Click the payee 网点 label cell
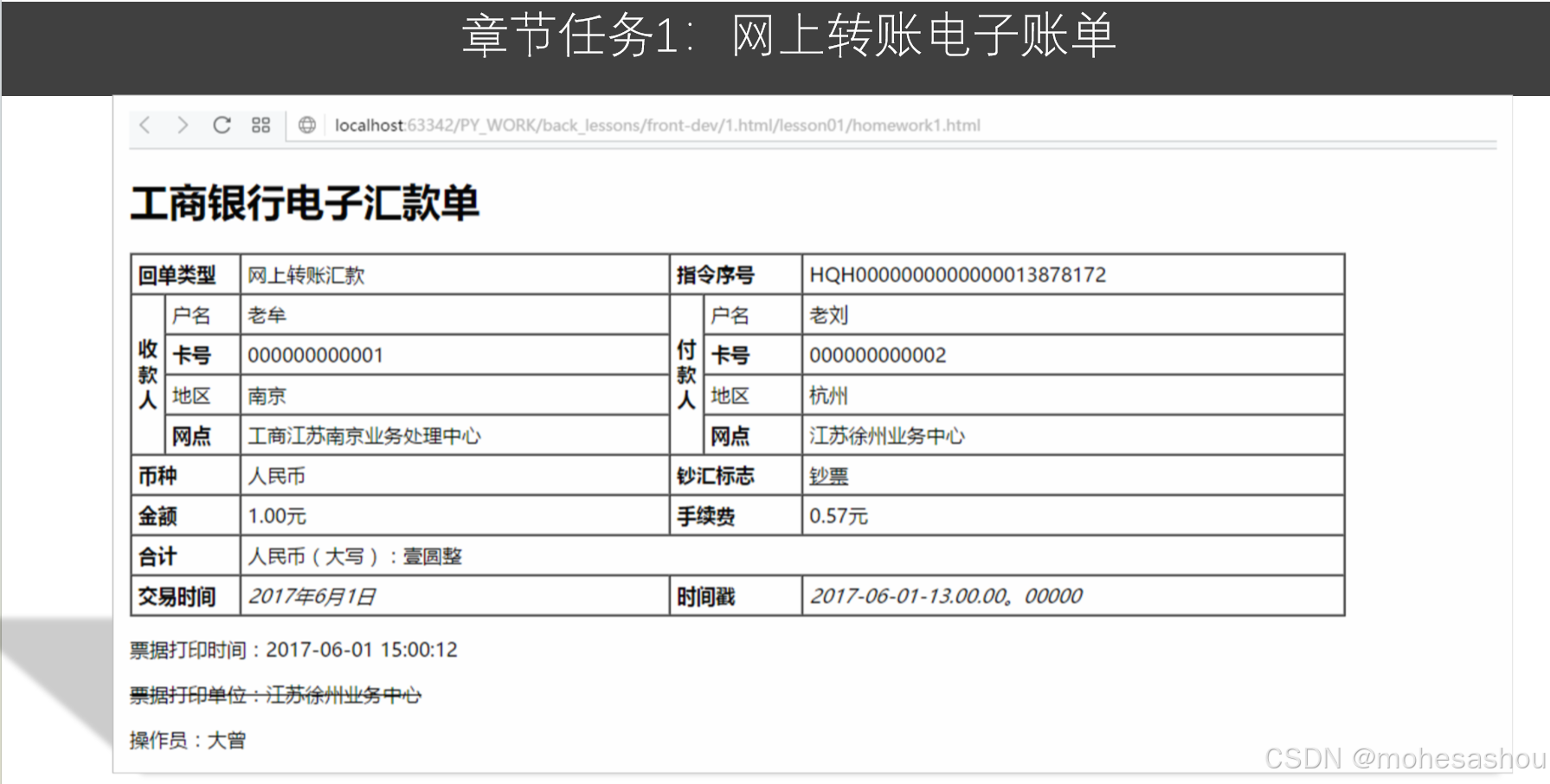 coord(202,435)
